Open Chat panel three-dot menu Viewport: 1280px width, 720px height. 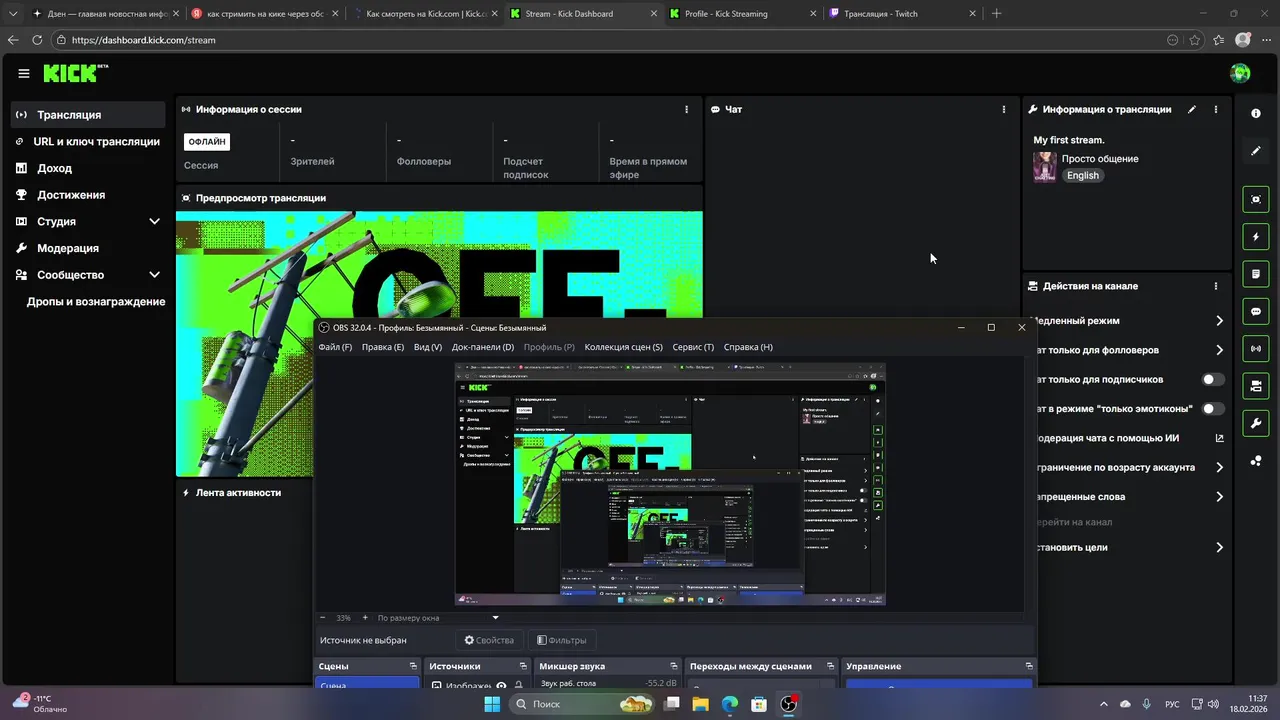tap(1004, 109)
